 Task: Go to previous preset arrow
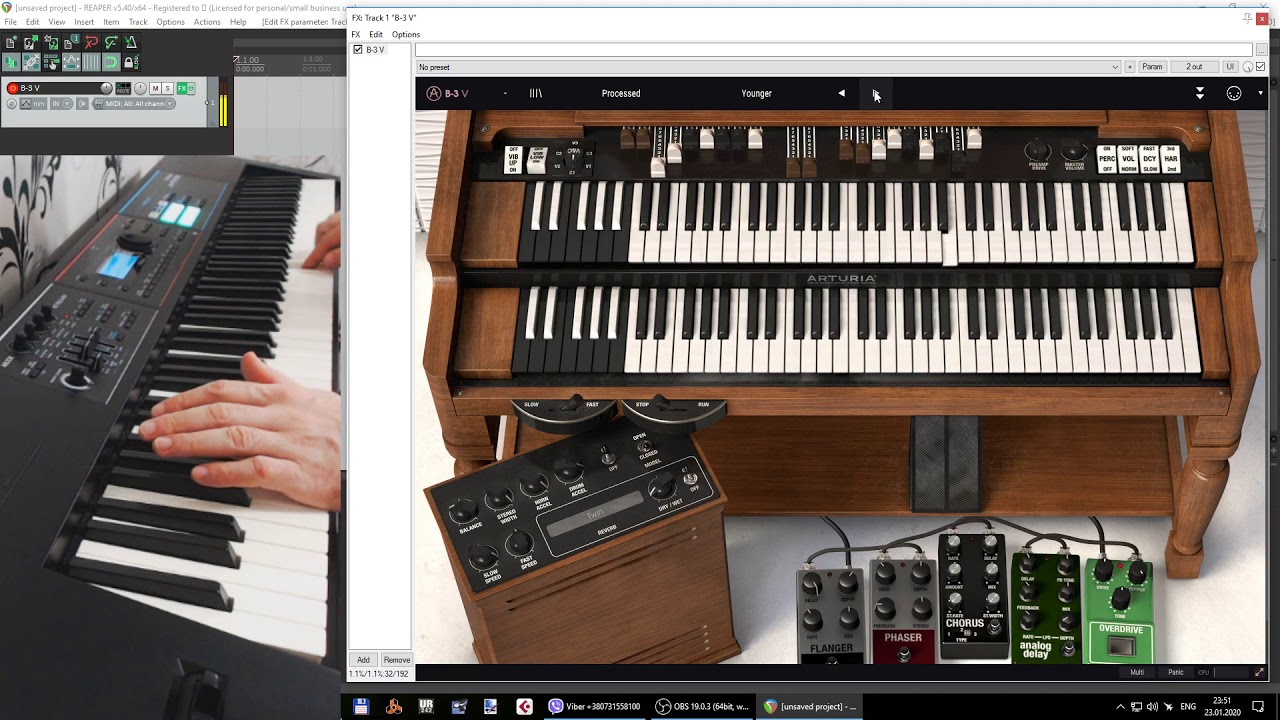(x=841, y=93)
